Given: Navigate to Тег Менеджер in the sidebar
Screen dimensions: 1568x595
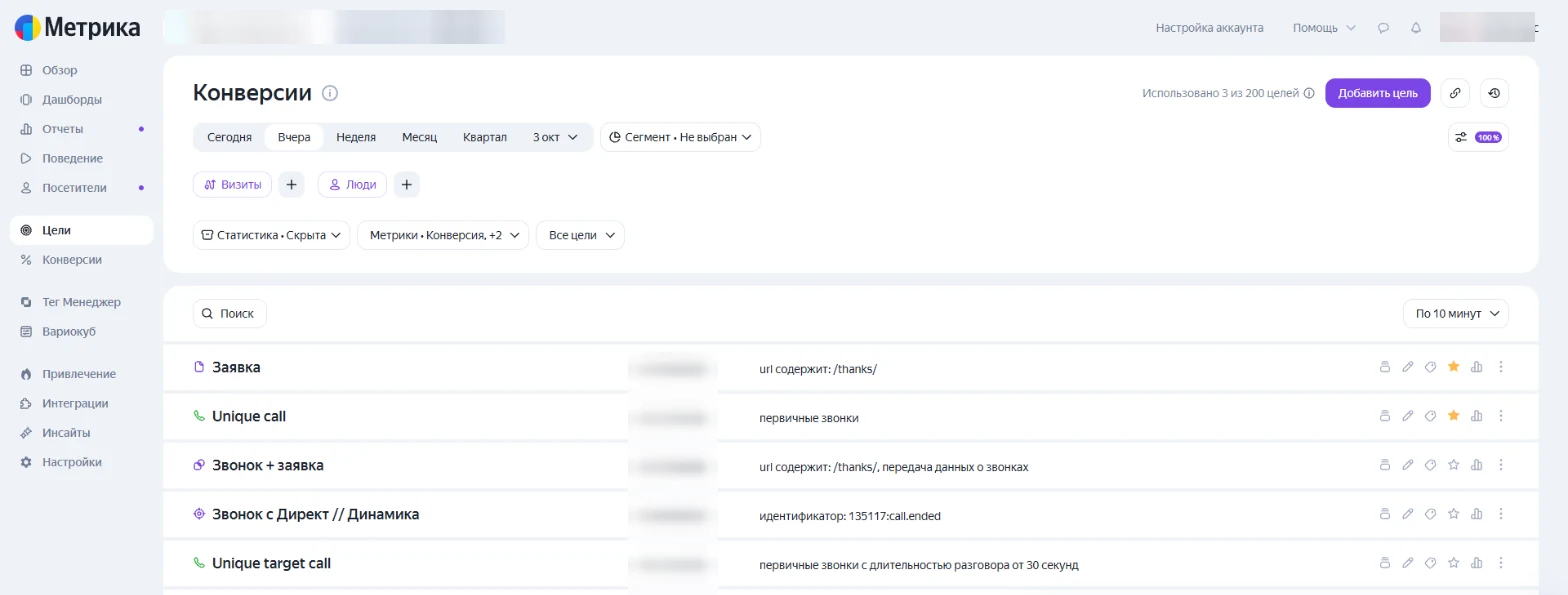Looking at the screenshot, I should coord(81,302).
